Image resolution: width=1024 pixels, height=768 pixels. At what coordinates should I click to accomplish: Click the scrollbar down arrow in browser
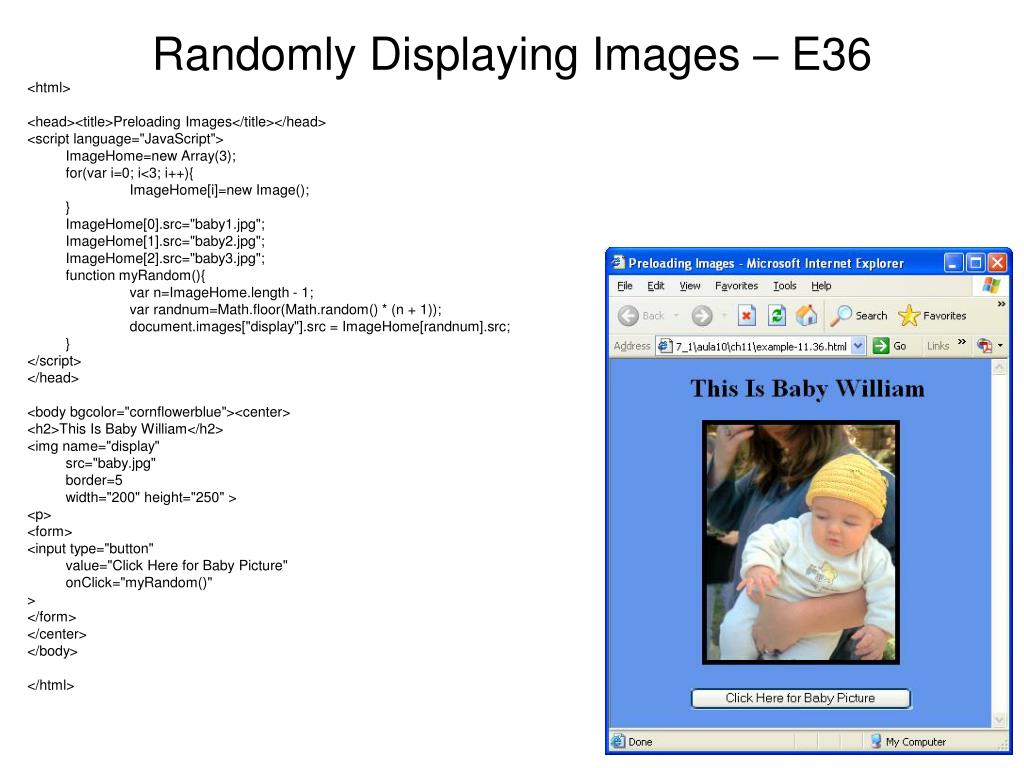(x=999, y=720)
